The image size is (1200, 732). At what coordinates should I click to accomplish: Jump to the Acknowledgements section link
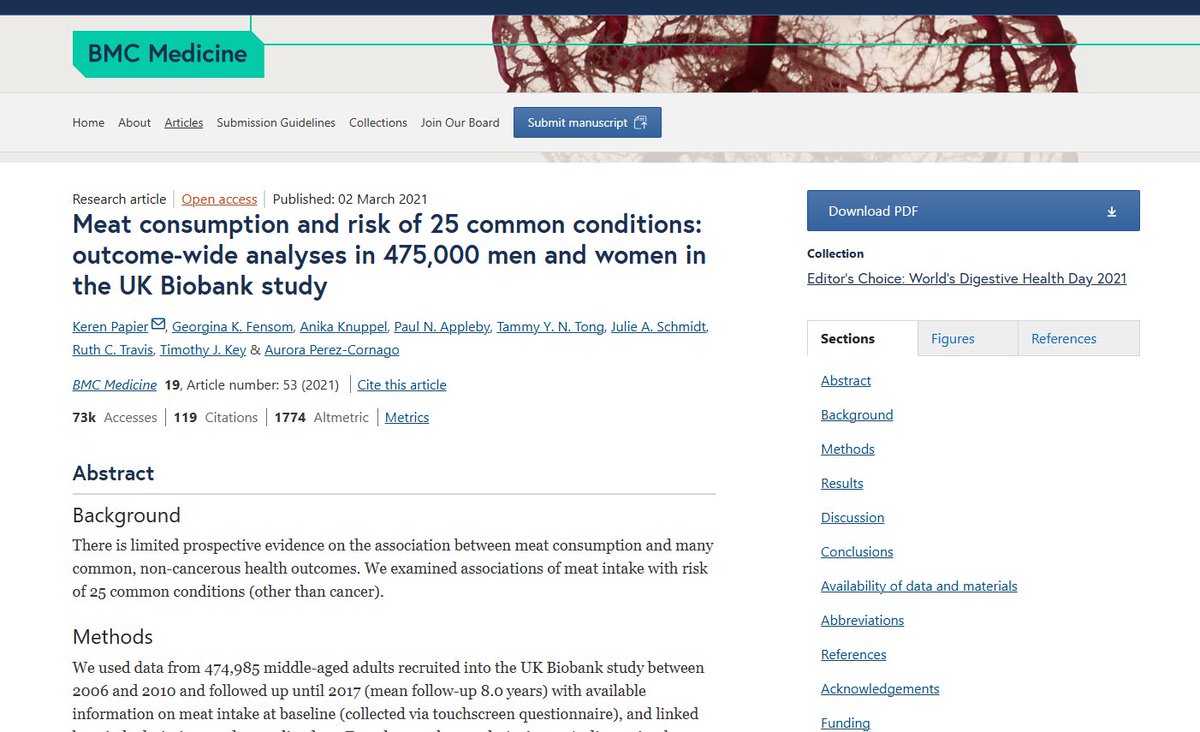click(880, 689)
